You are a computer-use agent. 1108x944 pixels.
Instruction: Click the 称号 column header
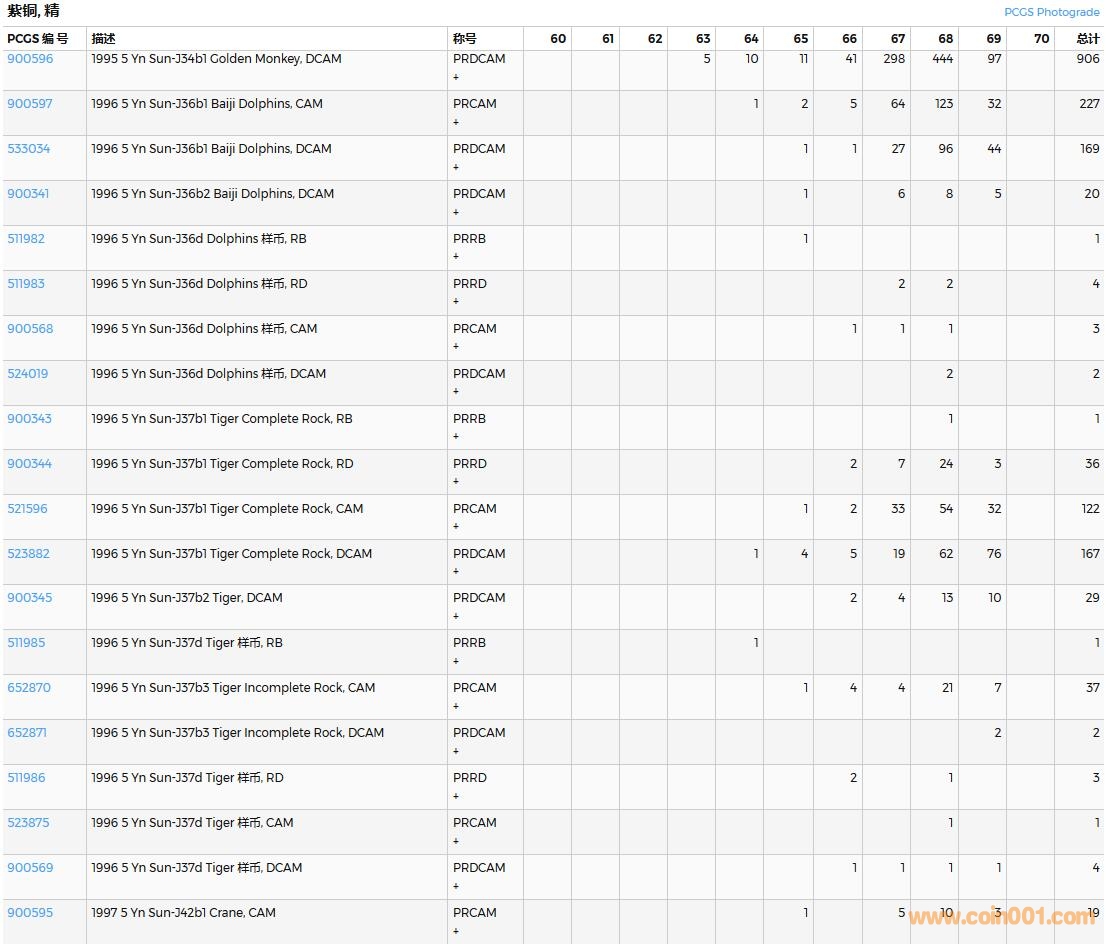point(465,39)
